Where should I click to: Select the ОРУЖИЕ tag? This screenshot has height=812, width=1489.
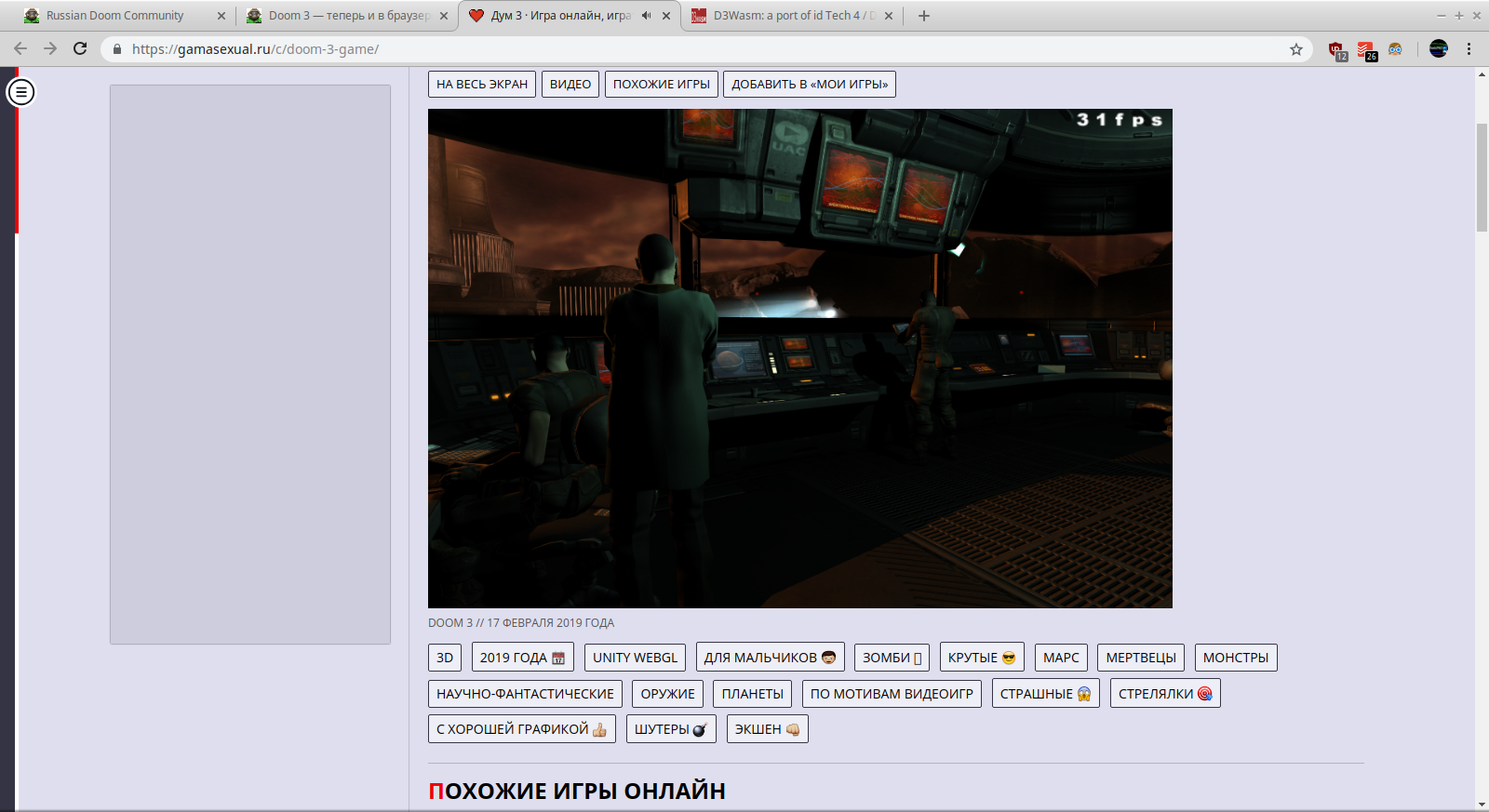coord(667,694)
